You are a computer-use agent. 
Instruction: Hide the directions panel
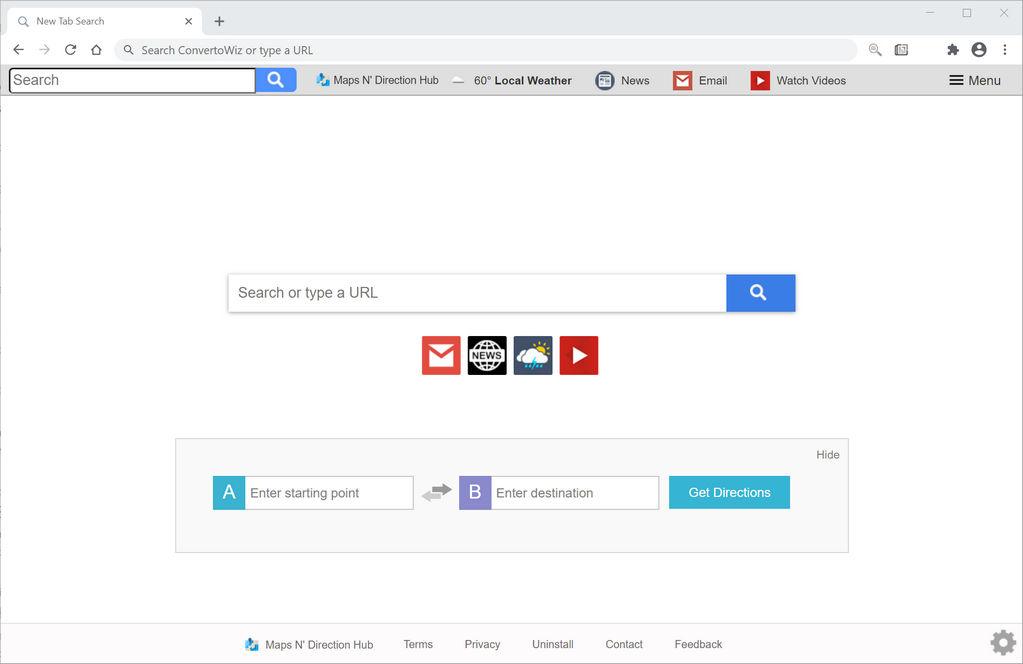pos(827,454)
